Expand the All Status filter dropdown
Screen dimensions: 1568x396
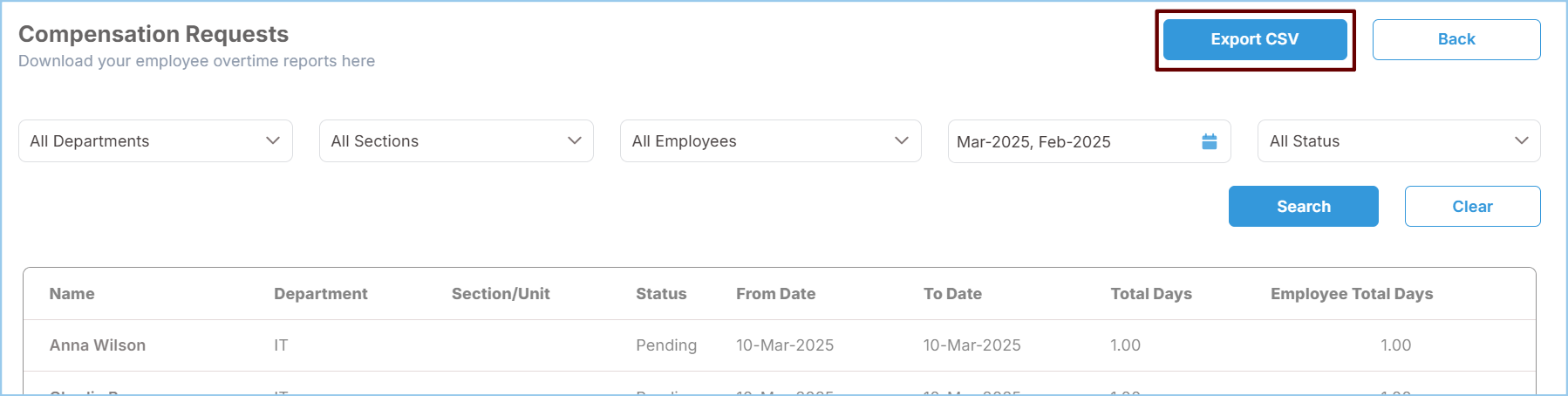pos(1398,141)
